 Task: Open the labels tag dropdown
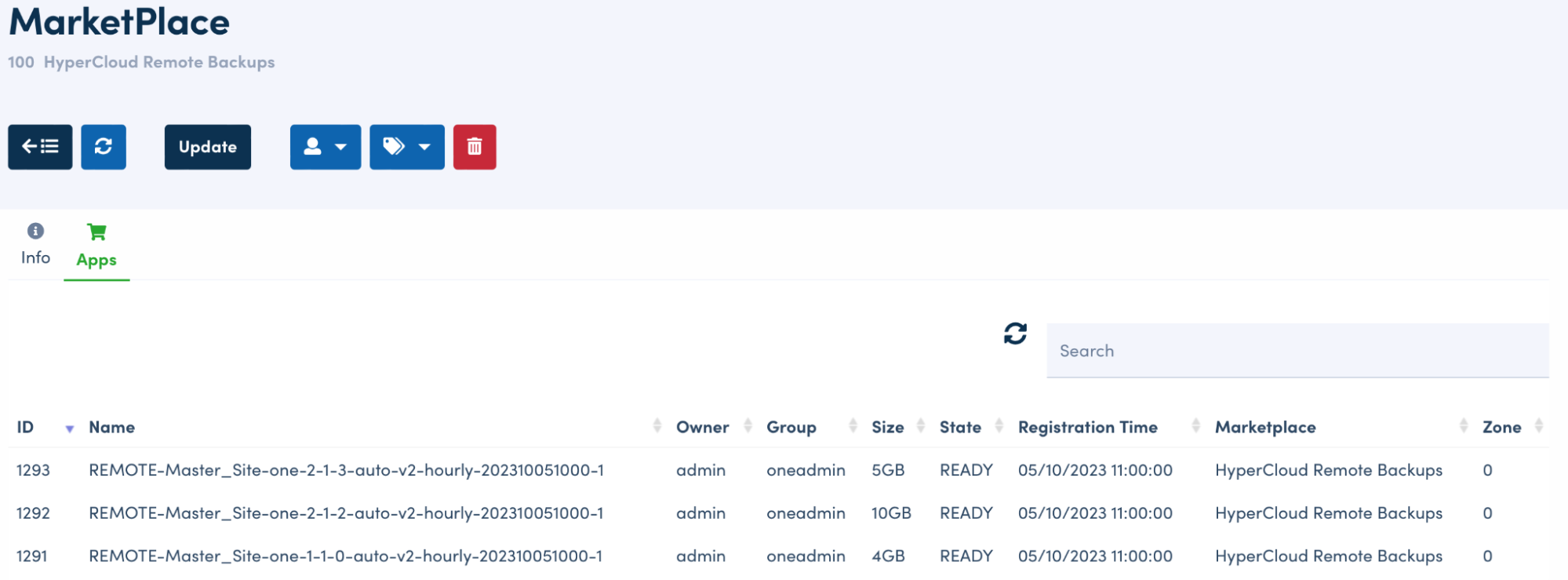407,147
